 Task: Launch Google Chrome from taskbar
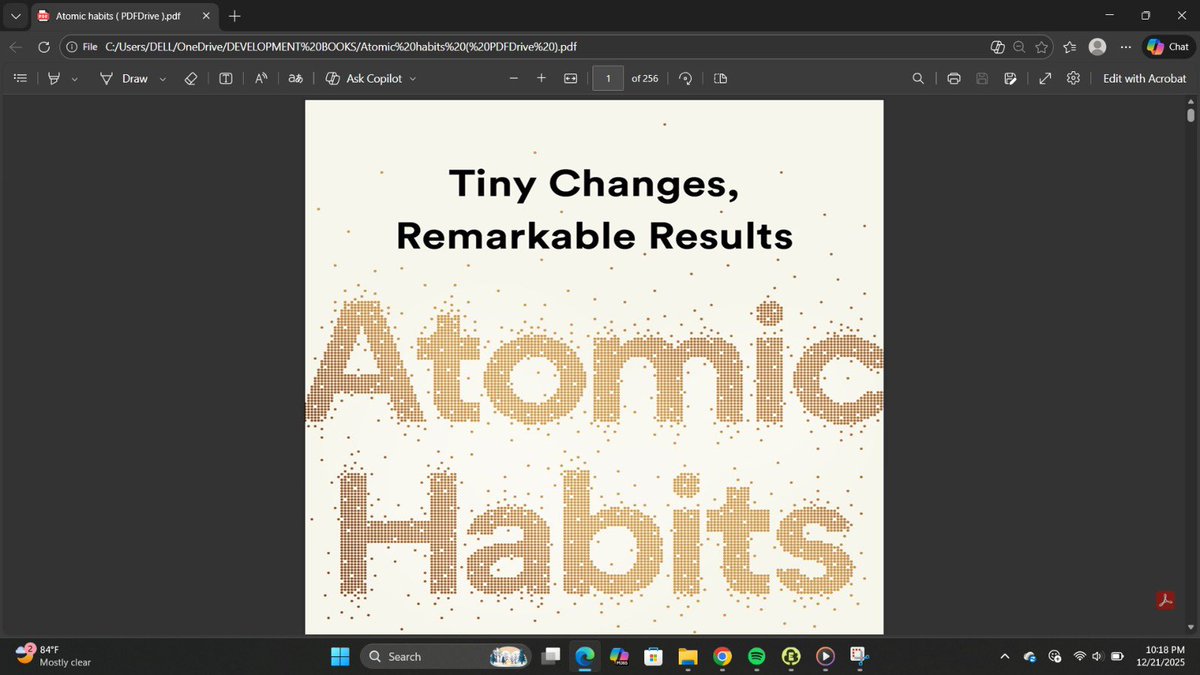722,656
